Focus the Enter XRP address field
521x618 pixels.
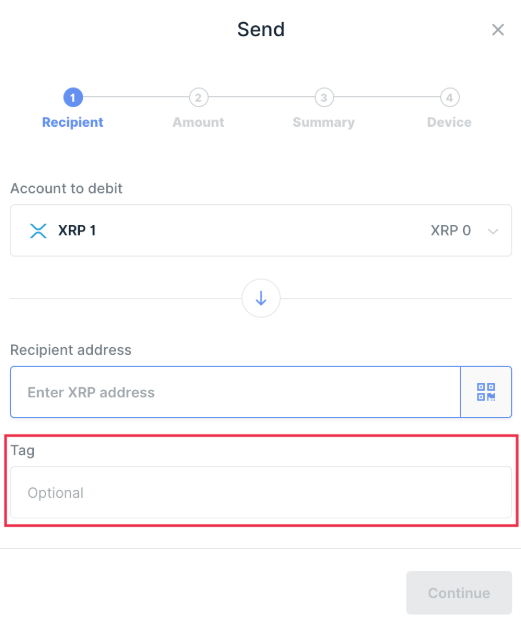point(235,392)
